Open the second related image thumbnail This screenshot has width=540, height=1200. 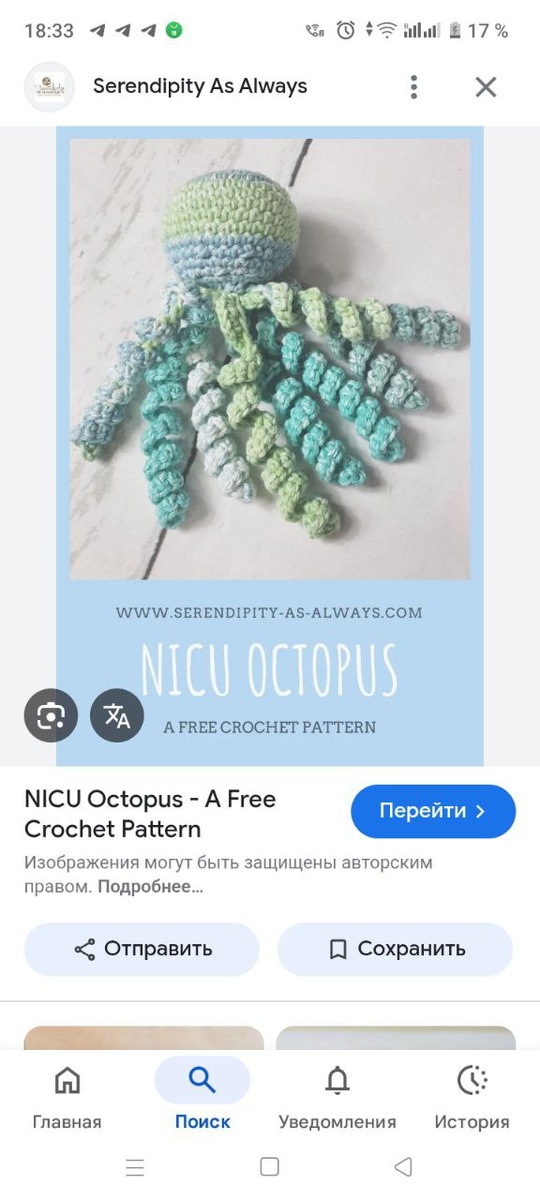point(396,1038)
